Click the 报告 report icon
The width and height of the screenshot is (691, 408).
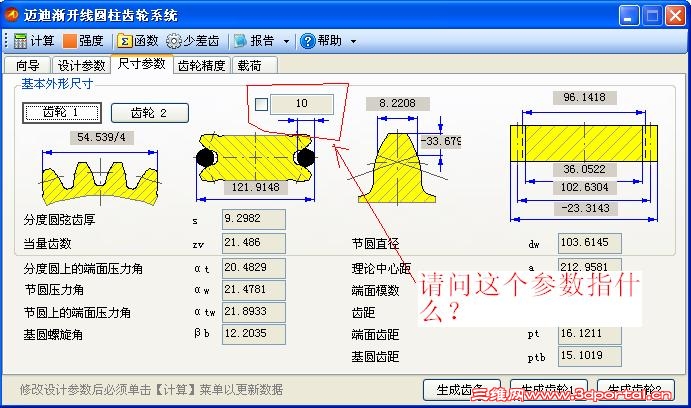pyautogui.click(x=240, y=41)
